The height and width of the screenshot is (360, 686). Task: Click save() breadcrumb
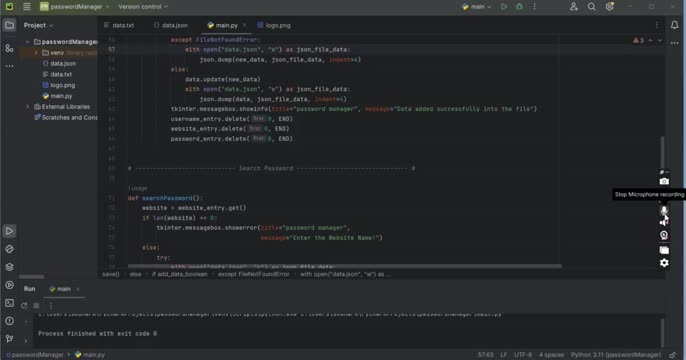tap(111, 274)
